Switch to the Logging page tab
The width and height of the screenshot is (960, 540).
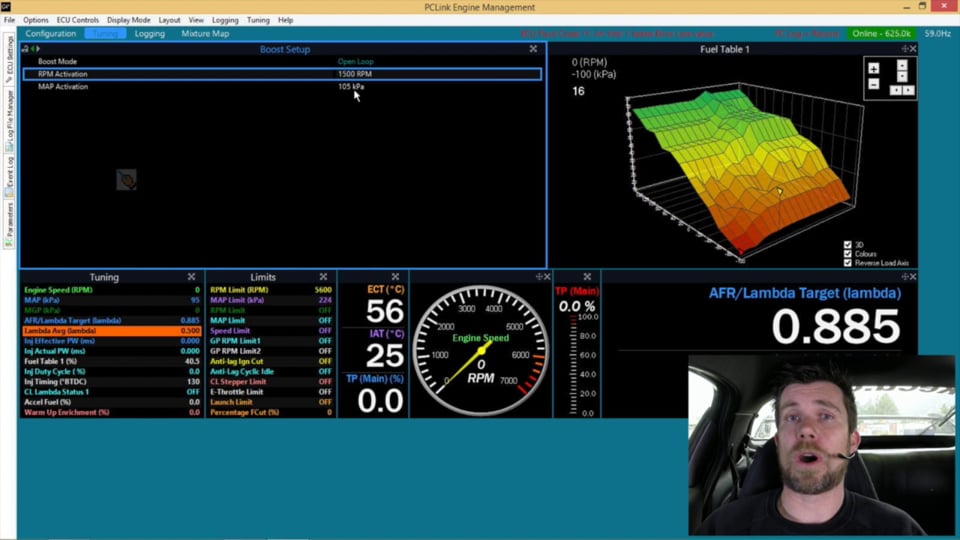pyautogui.click(x=150, y=34)
